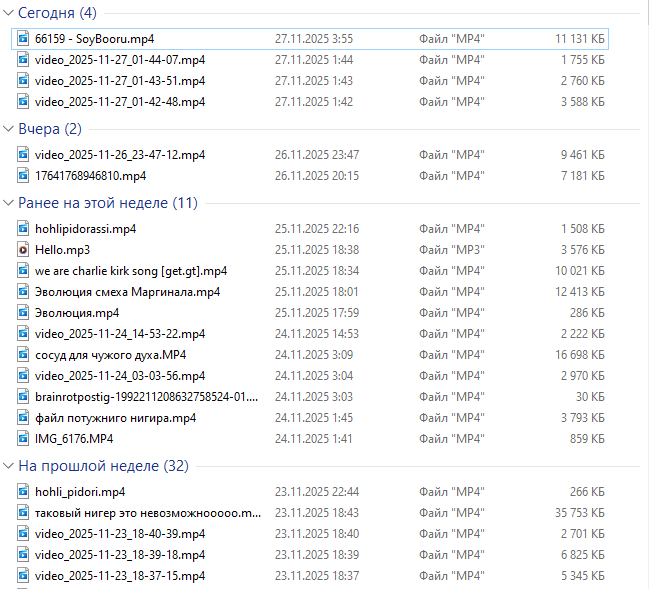This screenshot has height=589, width=649.
Task: Click the size value 11 131 КБ
Action: tap(580, 38)
